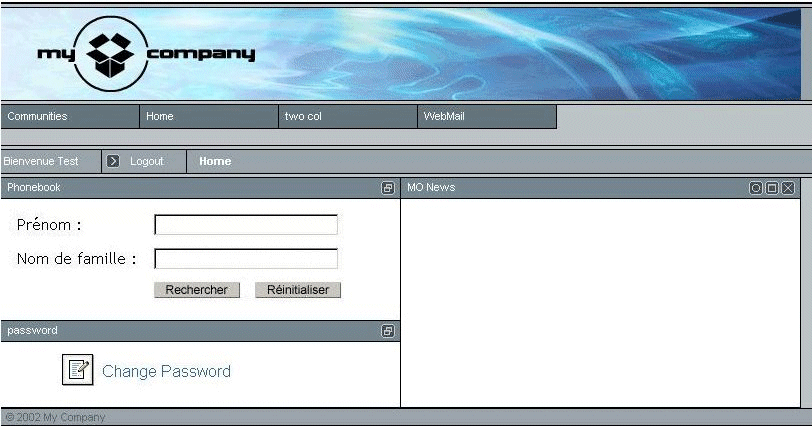Screen dimensions: 812x426
Task: Click the Phonebook portlet title
Action: pos(34,187)
